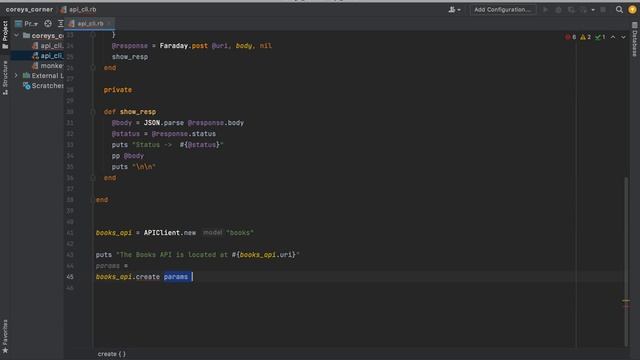The image size is (640, 360).
Task: Click the Run triangle icon
Action: [545, 9]
